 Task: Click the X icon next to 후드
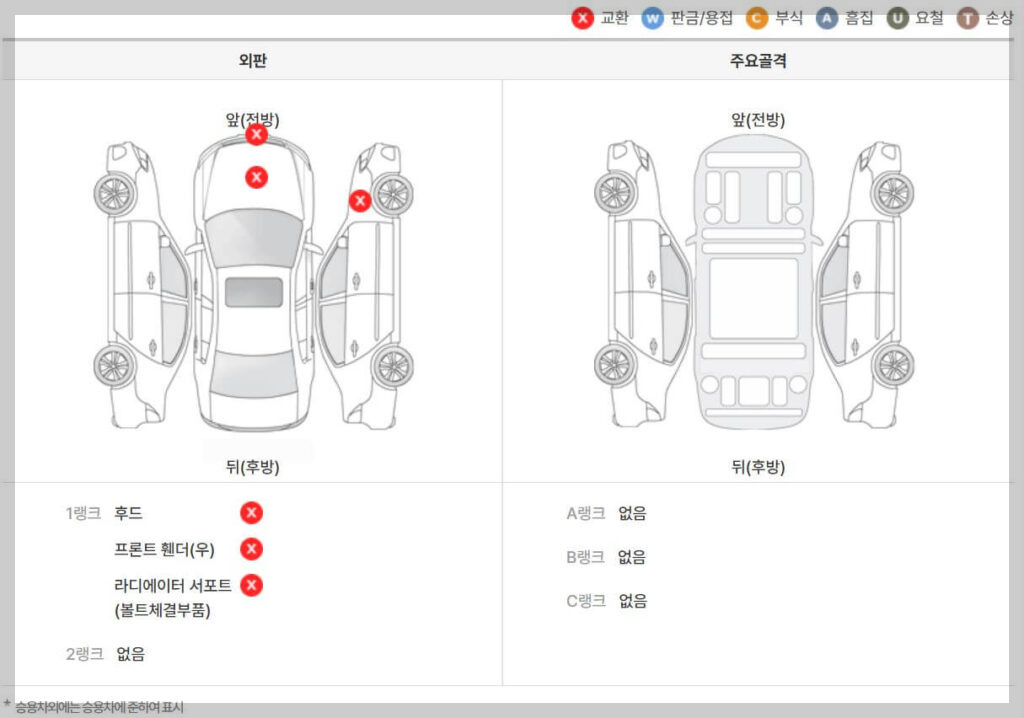[x=251, y=513]
